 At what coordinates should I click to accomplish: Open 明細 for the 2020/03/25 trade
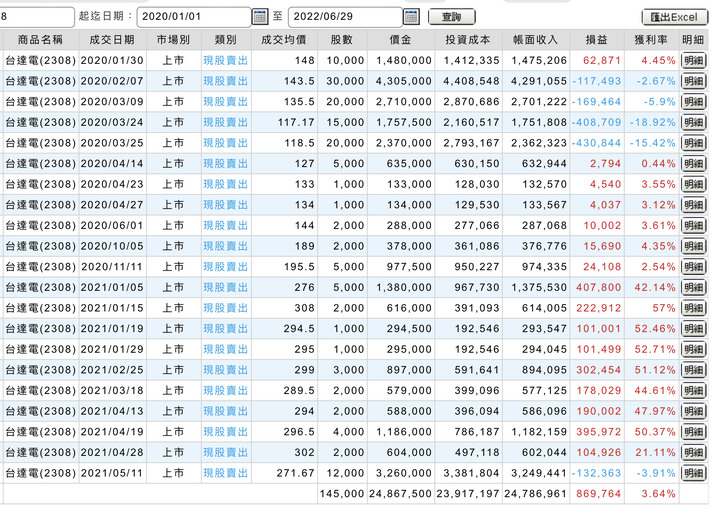pyautogui.click(x=693, y=143)
